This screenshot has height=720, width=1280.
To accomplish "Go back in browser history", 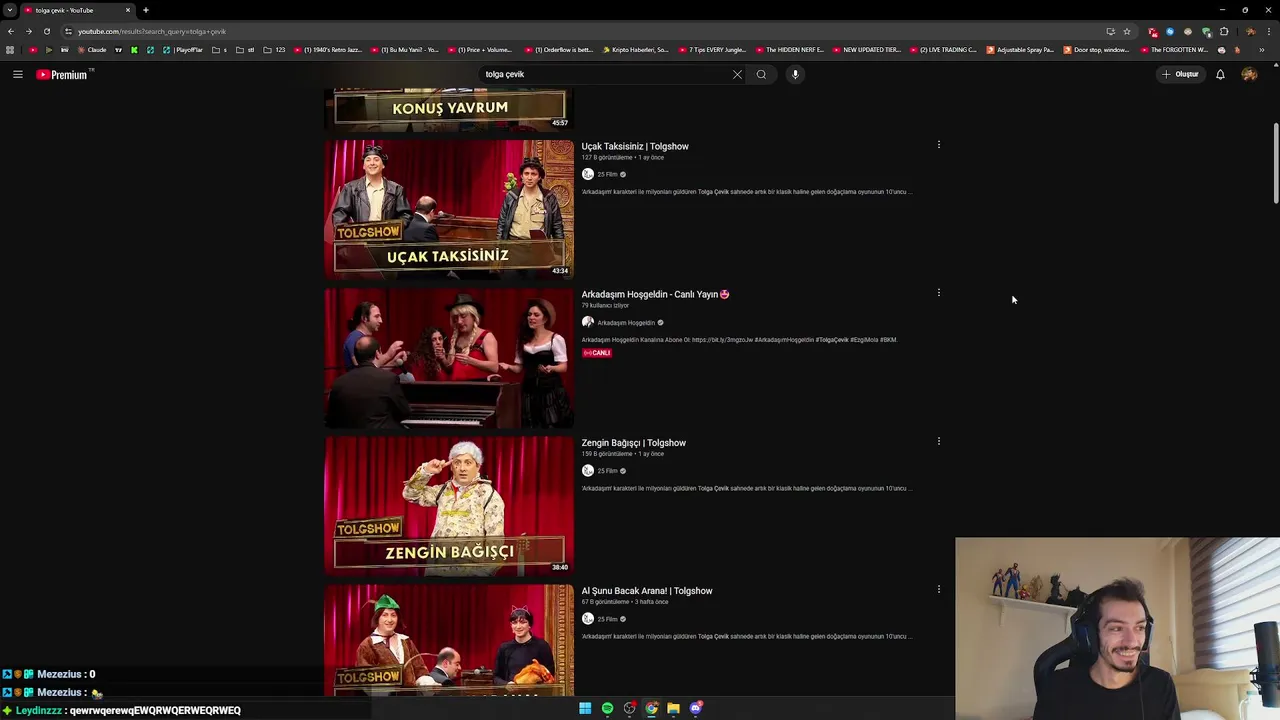I will 11,31.
